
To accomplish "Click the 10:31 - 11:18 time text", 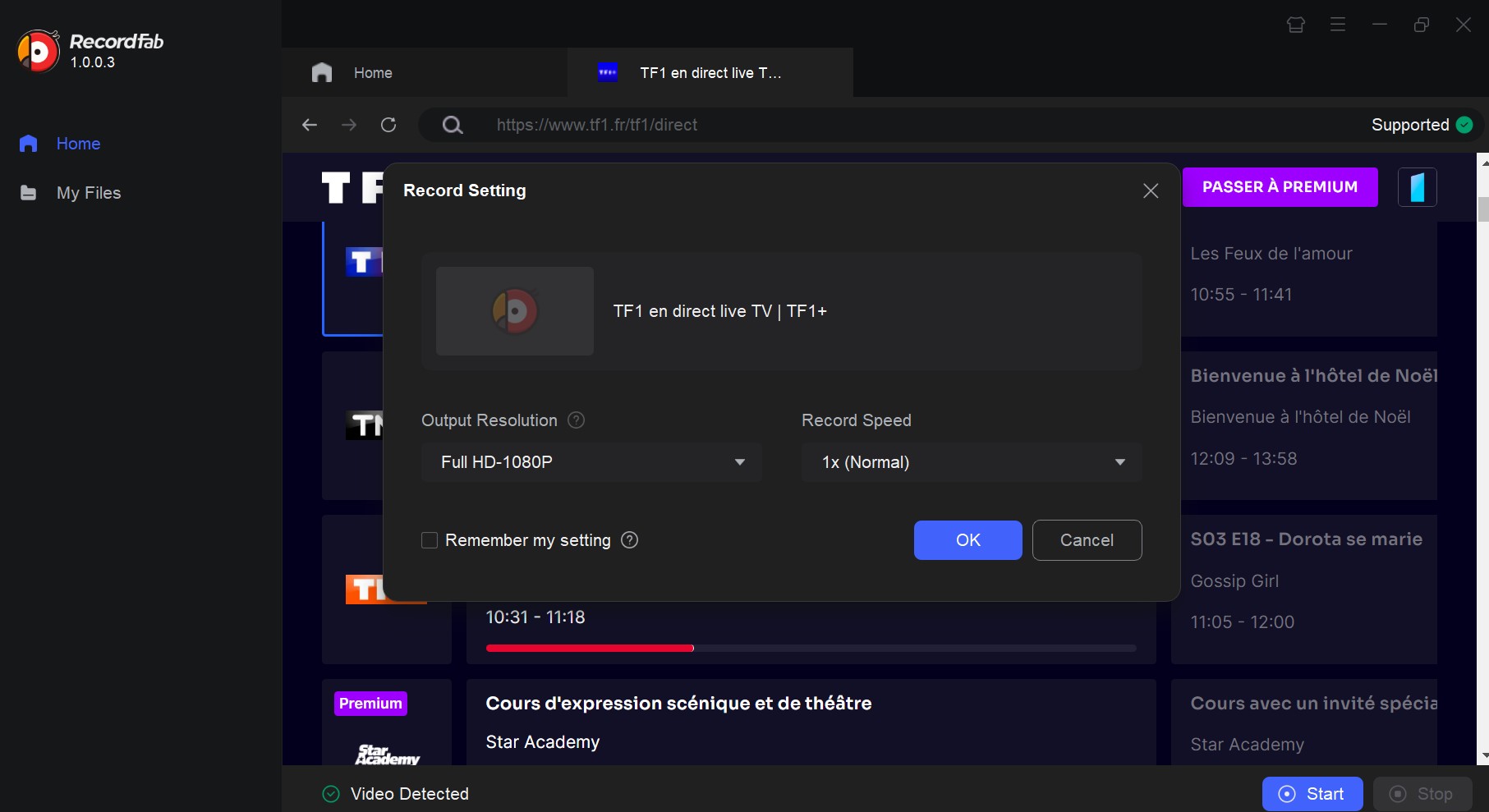I will (x=535, y=617).
